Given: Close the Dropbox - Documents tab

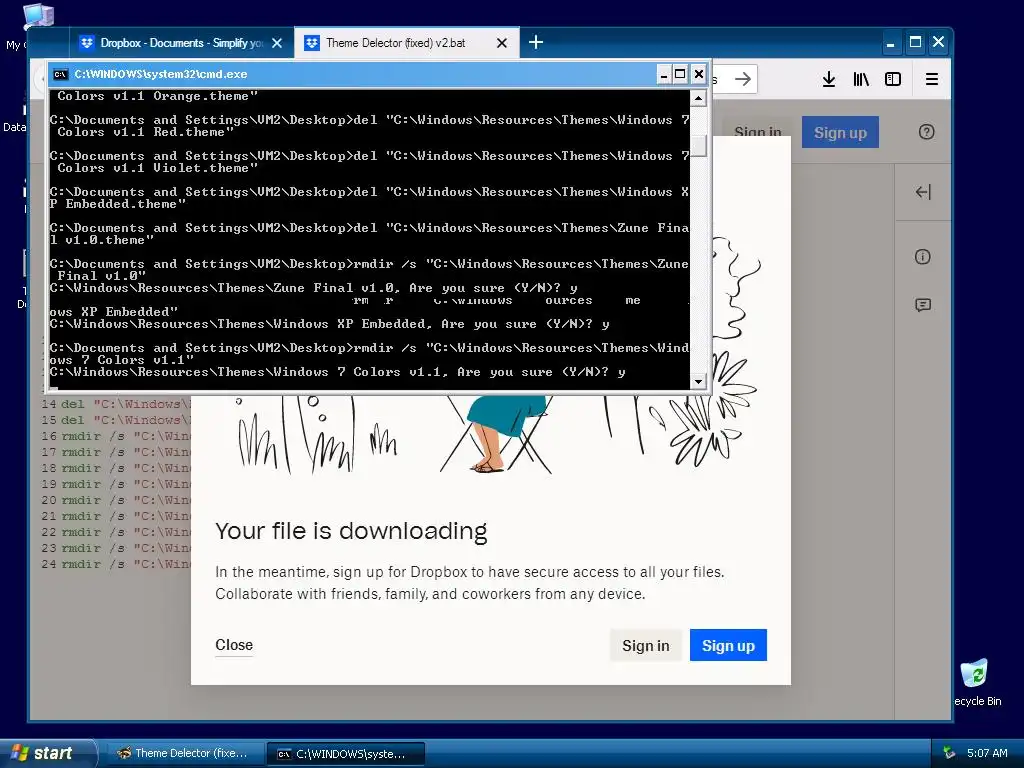Looking at the screenshot, I should [x=277, y=43].
